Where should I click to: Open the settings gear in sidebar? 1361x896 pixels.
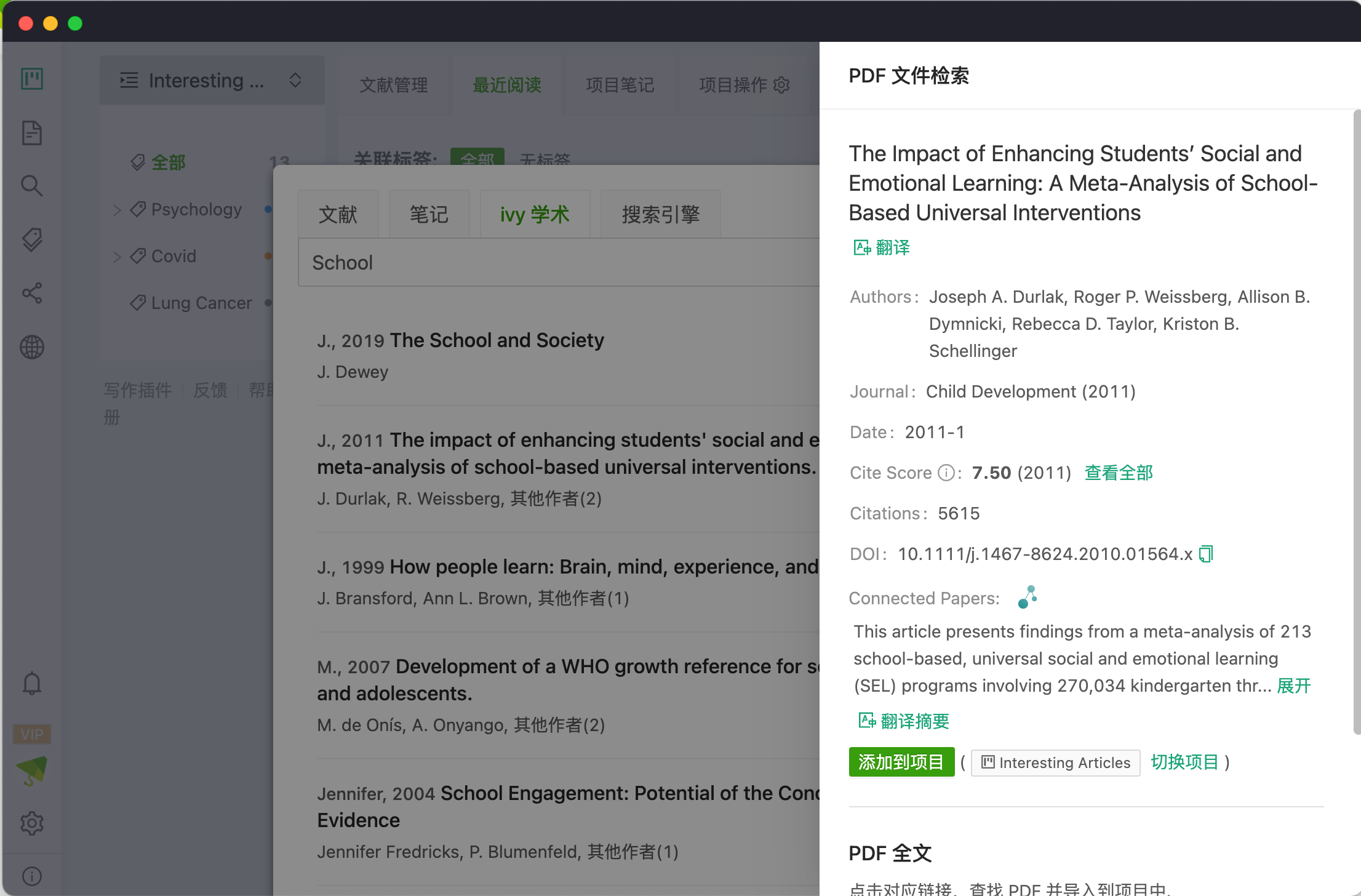[x=32, y=823]
